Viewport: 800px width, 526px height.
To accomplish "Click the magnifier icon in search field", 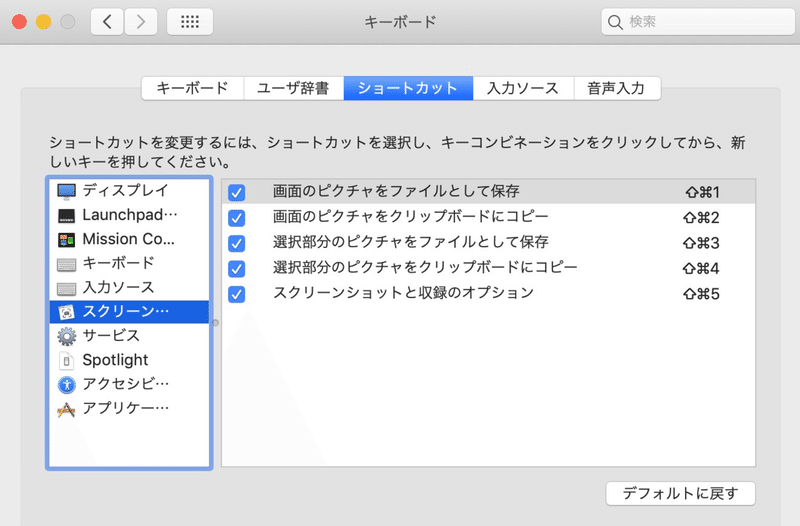I will pos(615,22).
